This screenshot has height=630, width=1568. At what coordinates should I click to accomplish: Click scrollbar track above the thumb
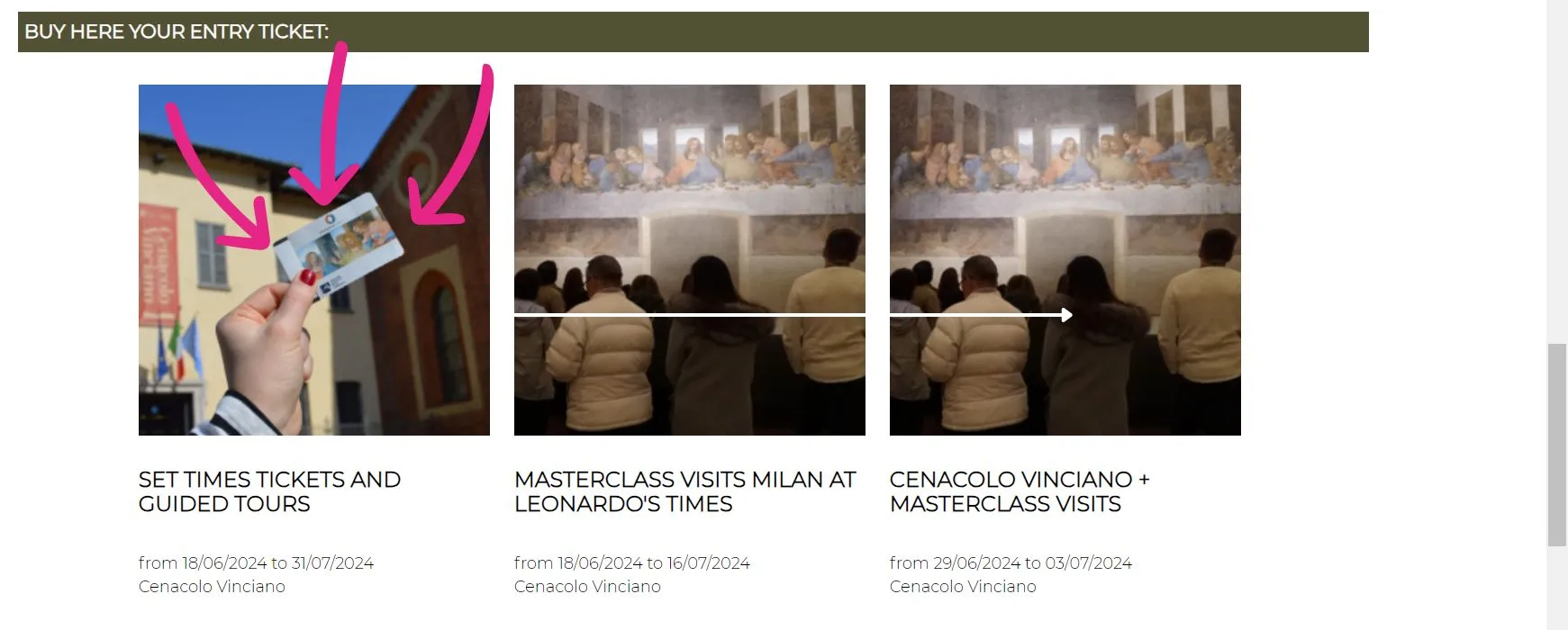pos(1557,171)
